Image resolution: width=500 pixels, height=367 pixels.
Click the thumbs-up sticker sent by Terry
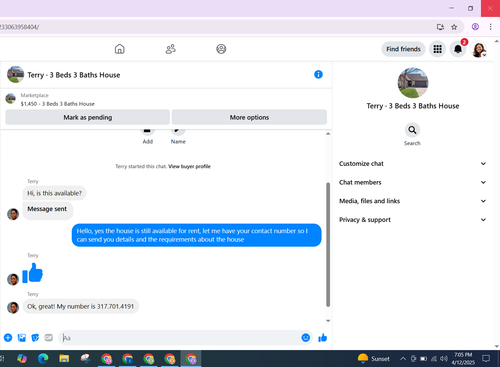(33, 273)
